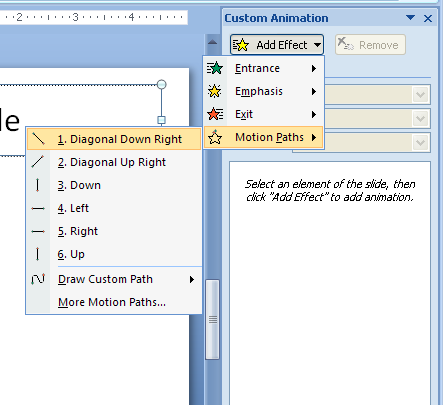Select 5. Right motion path
This screenshot has width=443, height=405.
click(114, 231)
